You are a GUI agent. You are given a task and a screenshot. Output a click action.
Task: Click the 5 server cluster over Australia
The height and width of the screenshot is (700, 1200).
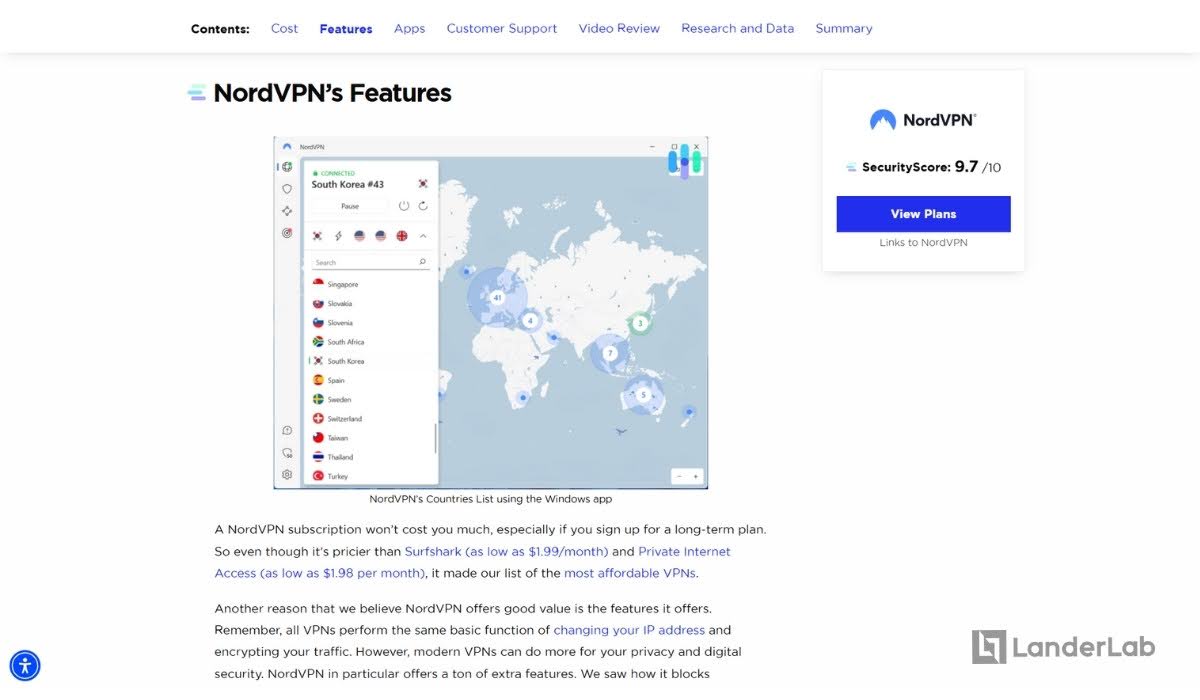tap(644, 395)
